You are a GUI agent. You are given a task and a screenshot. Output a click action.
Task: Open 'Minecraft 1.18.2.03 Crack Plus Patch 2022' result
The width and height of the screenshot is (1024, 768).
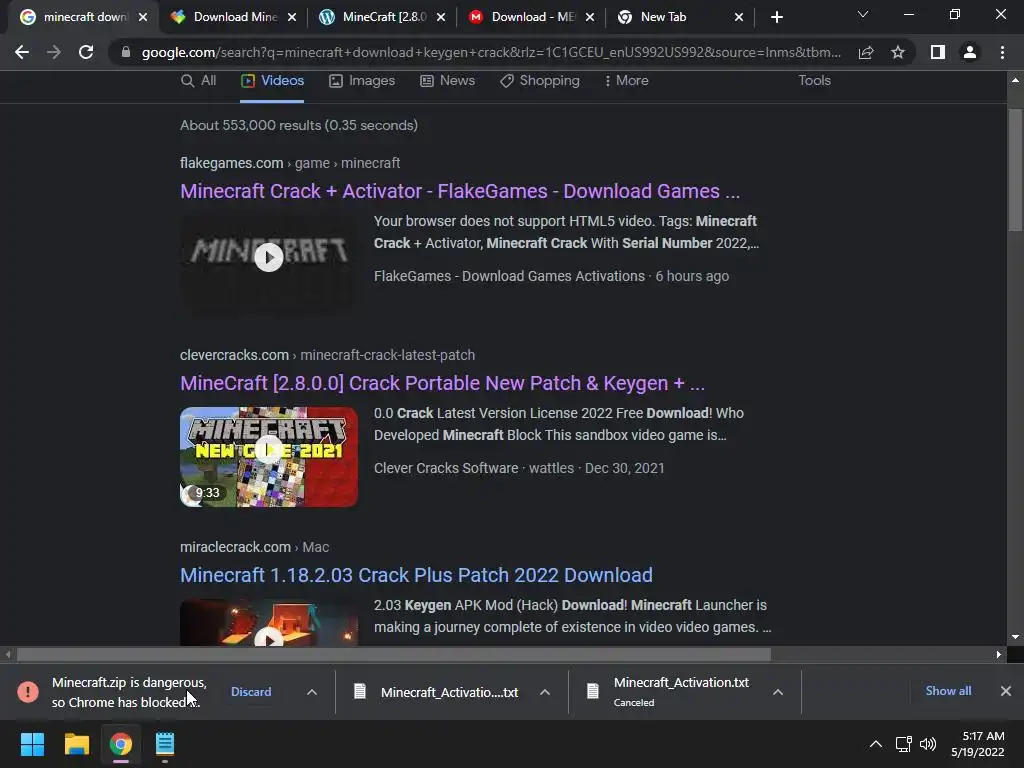(x=416, y=575)
